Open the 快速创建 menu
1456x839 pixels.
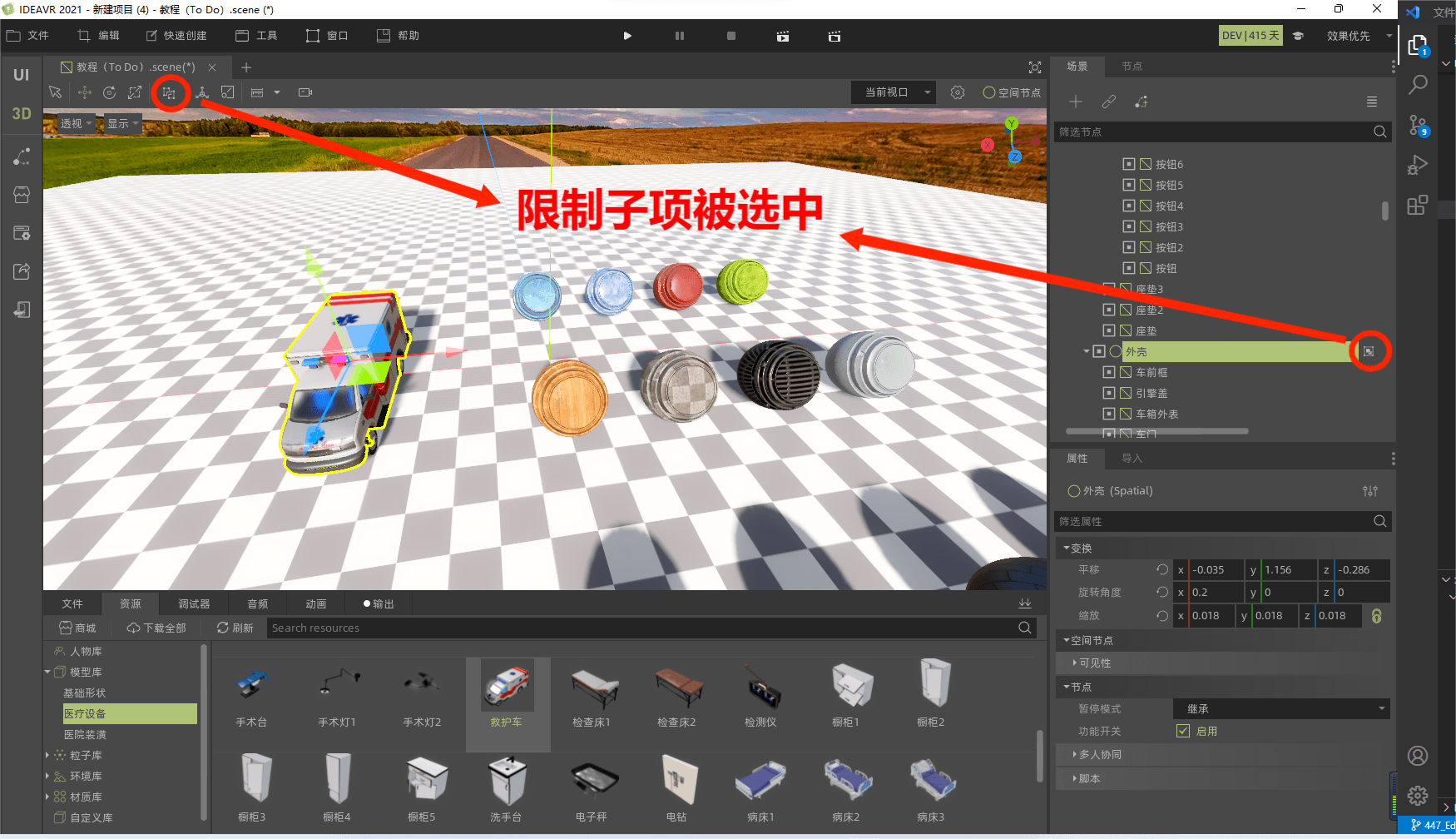(176, 36)
